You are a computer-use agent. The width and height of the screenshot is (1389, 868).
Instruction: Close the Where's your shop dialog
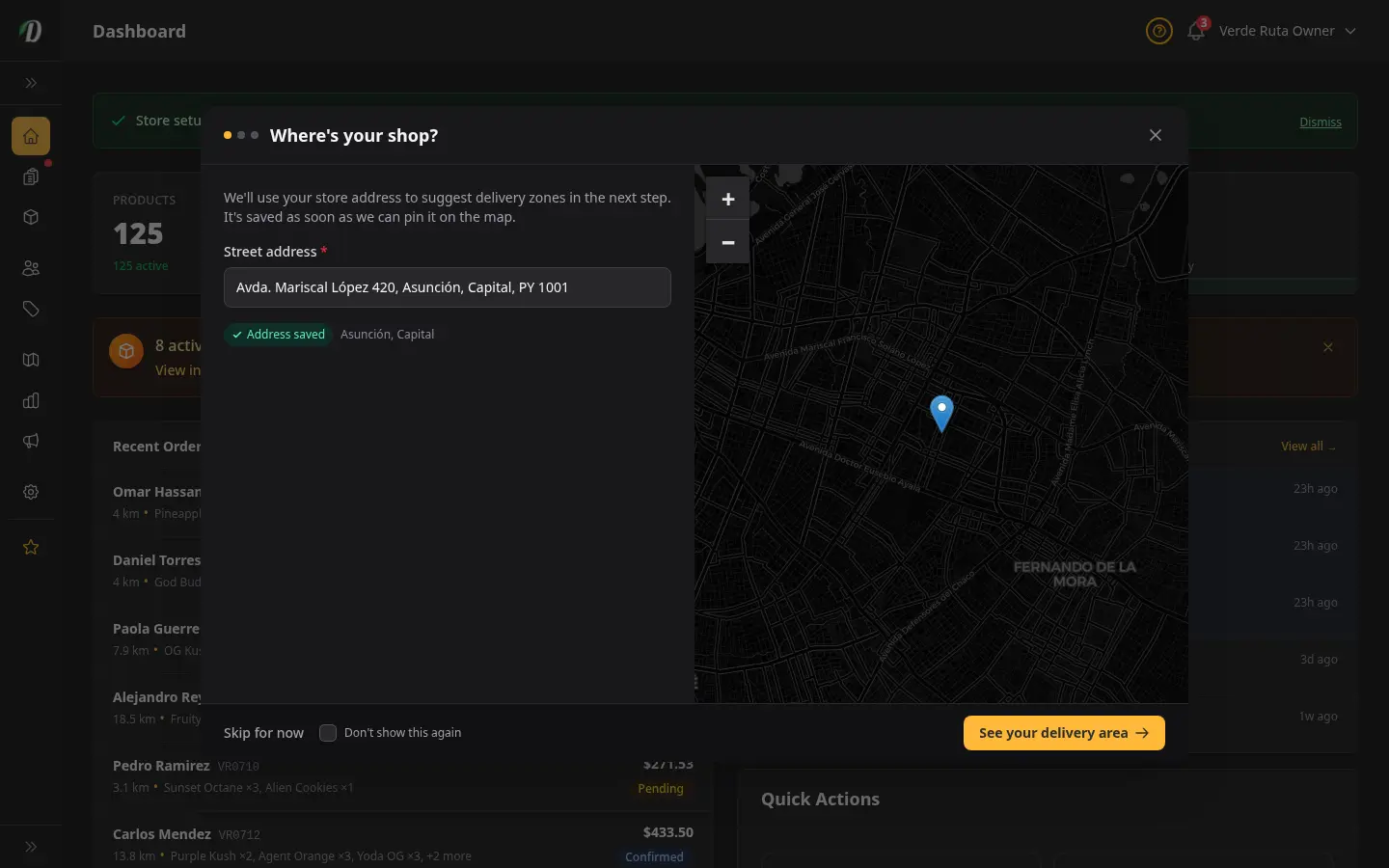tap(1156, 135)
